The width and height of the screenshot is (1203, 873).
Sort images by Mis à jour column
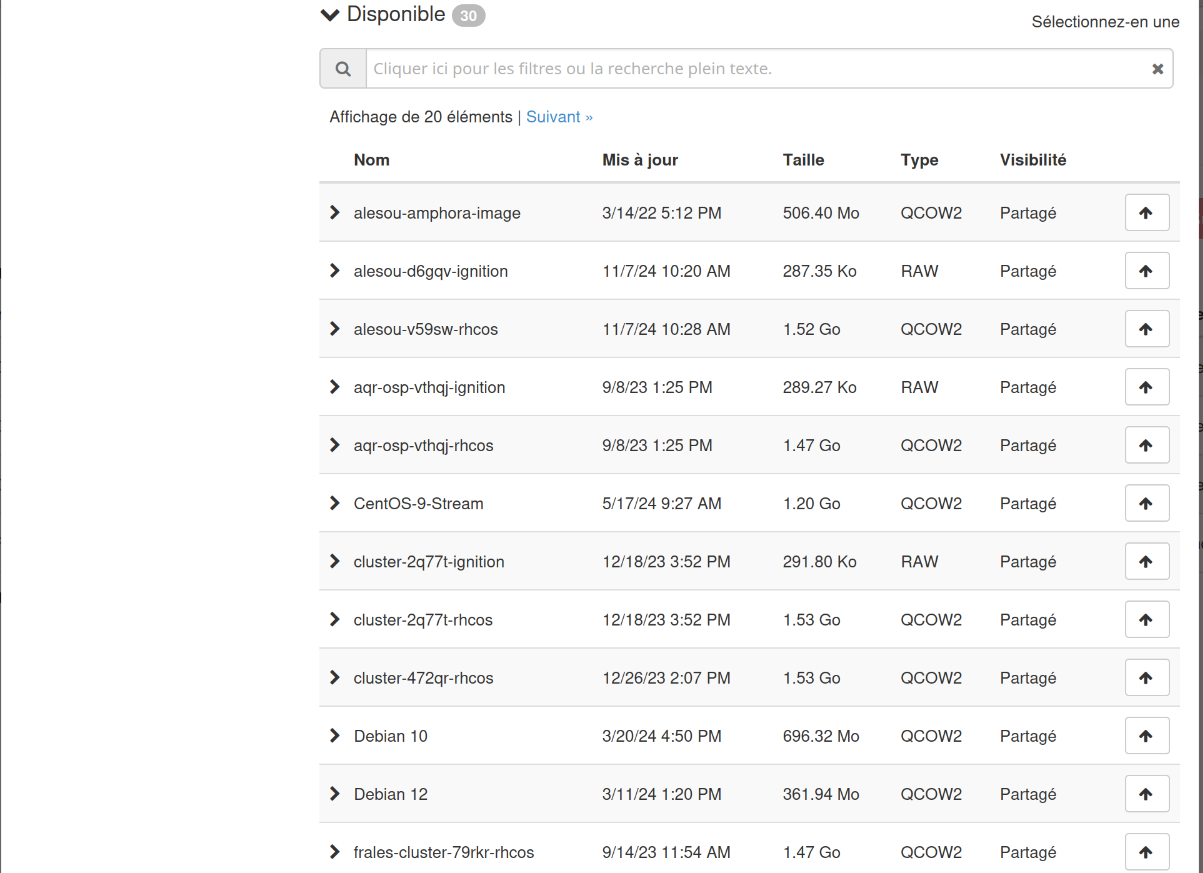click(x=640, y=160)
